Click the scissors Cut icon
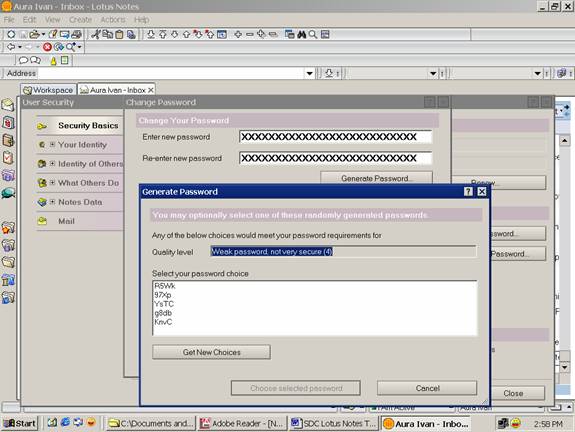 [x=96, y=34]
